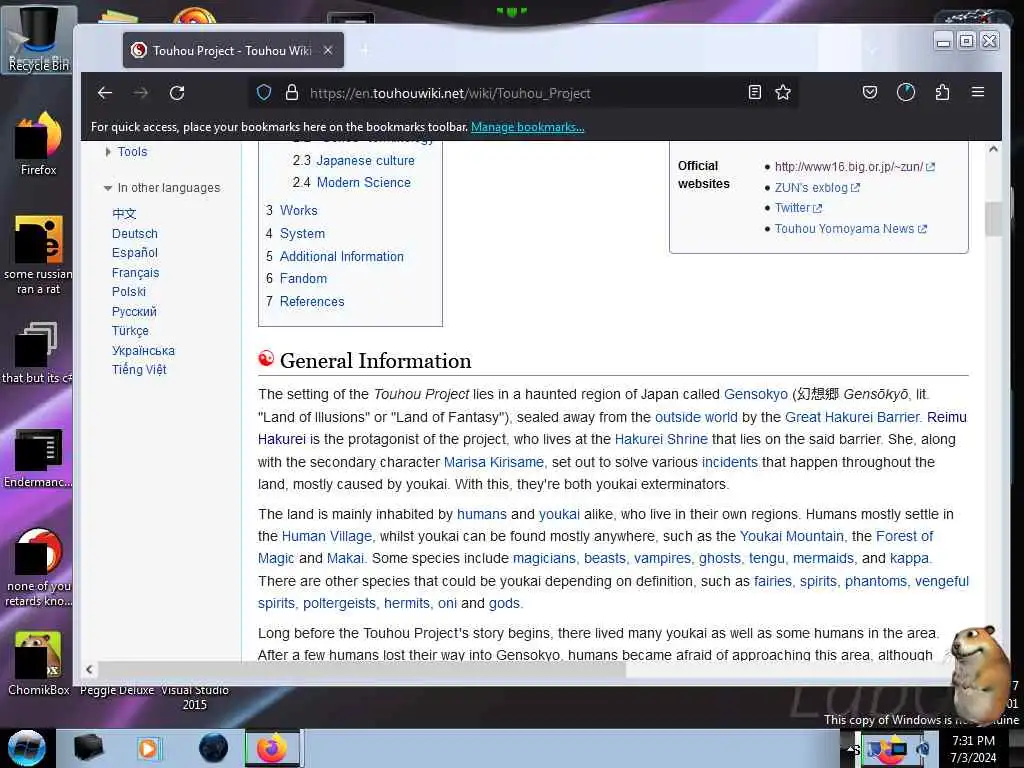Bookmark this page with the star icon
Viewport: 1024px width, 768px height.
click(x=783, y=93)
